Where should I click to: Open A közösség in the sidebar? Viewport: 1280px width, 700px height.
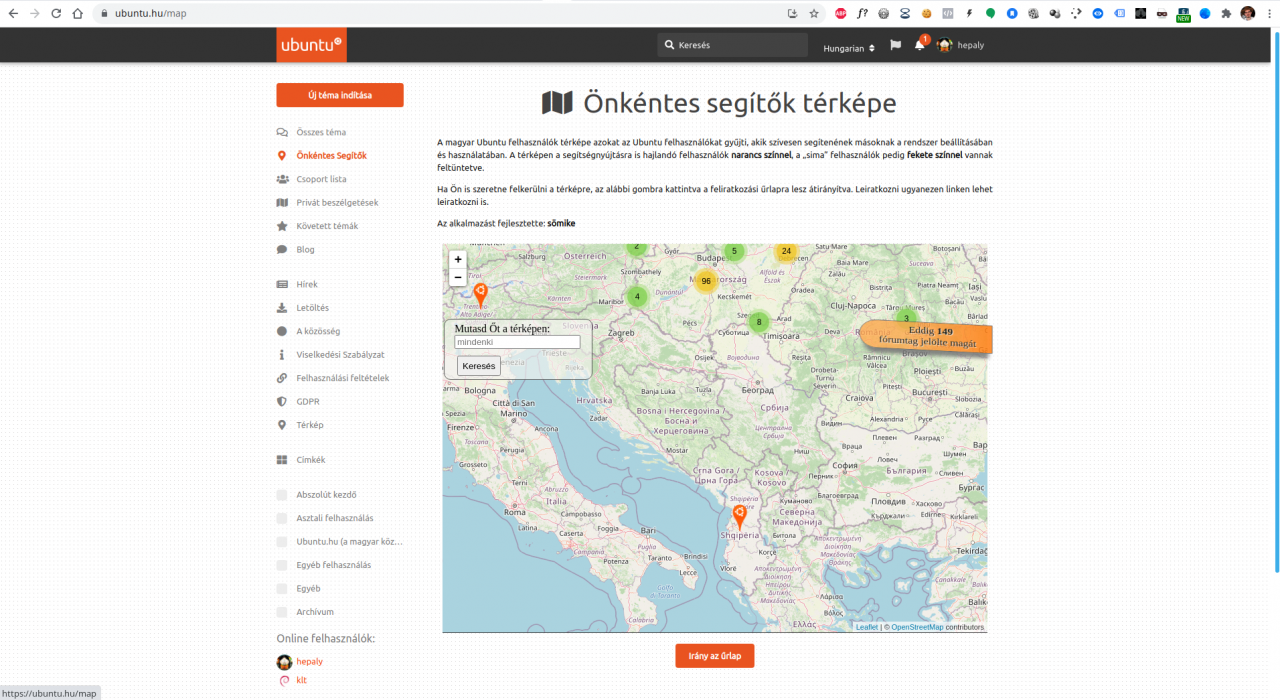[318, 331]
